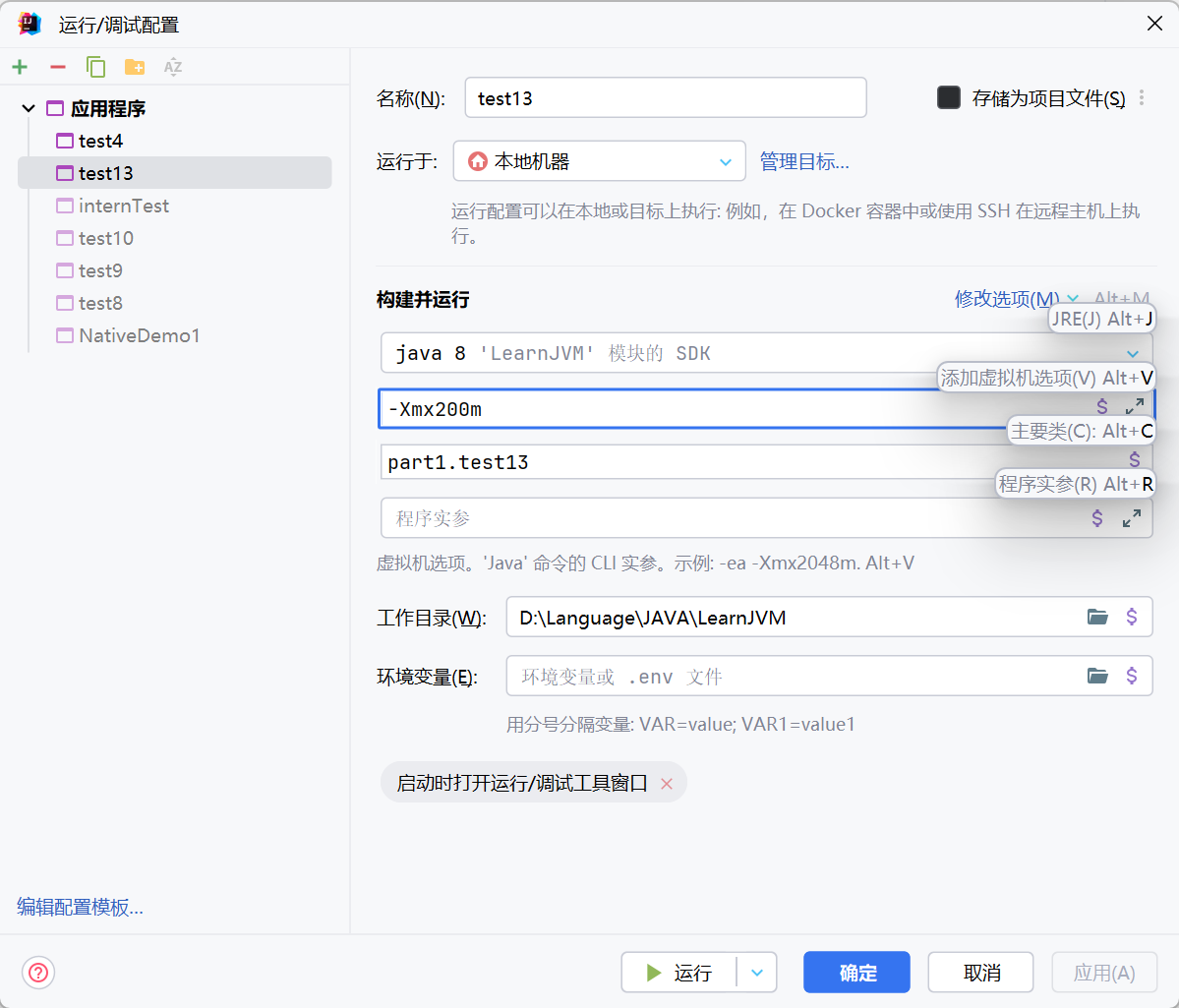Sort configurations alphabetically
The width and height of the screenshot is (1179, 1008).
pos(173,67)
